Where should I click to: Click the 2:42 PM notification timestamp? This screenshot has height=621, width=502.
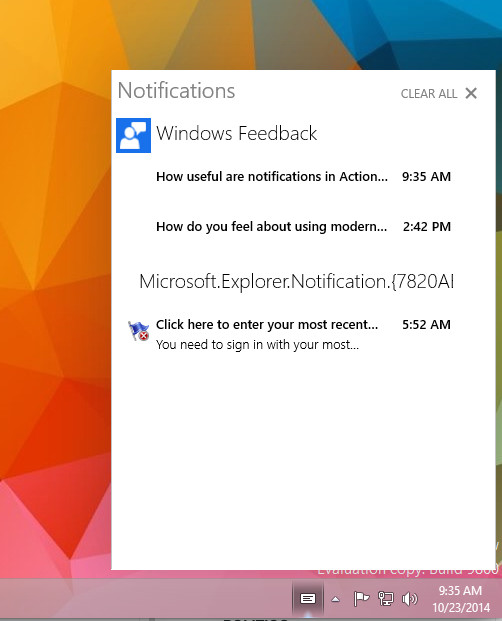point(427,227)
